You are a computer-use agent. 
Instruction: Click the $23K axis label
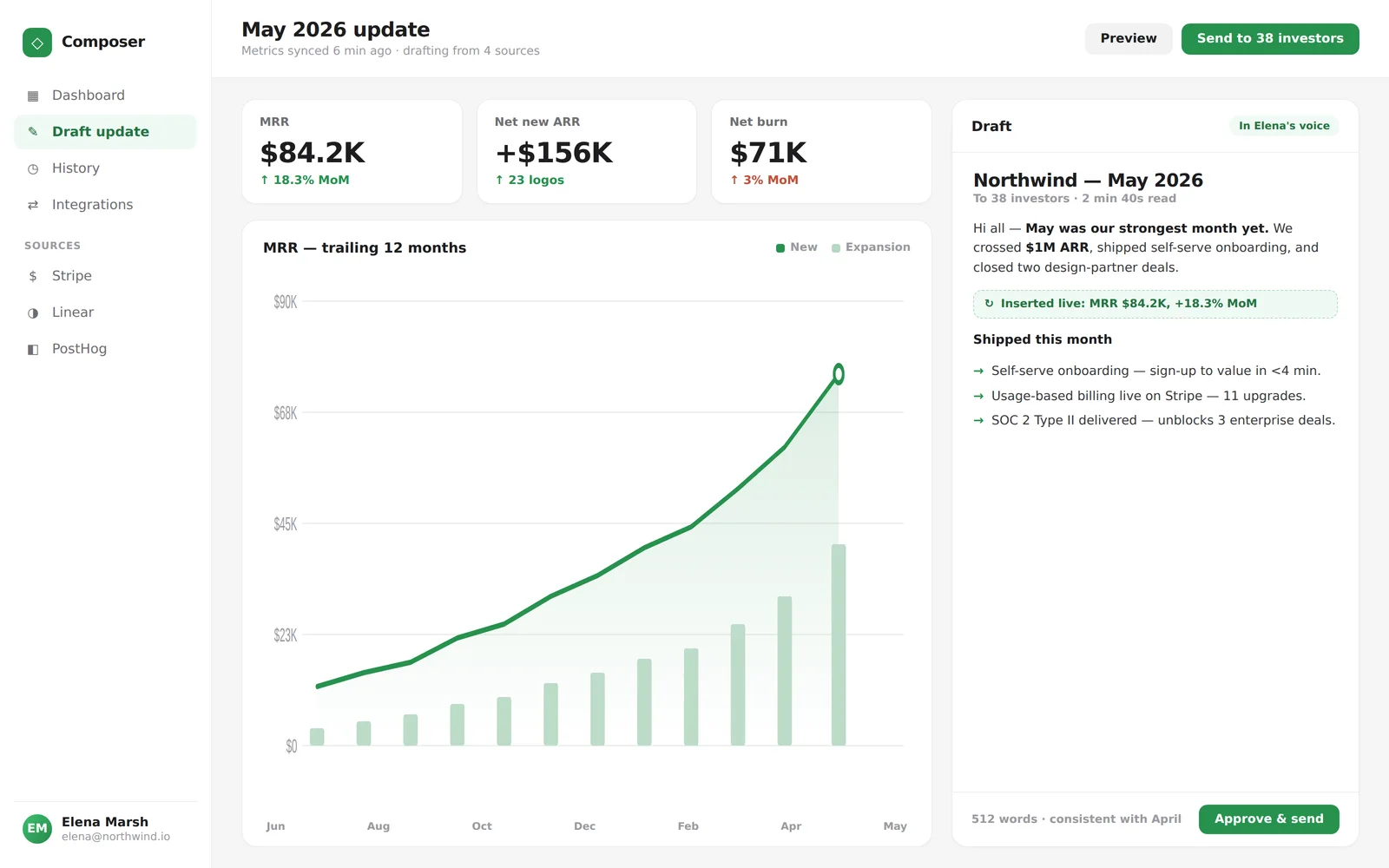(x=286, y=635)
